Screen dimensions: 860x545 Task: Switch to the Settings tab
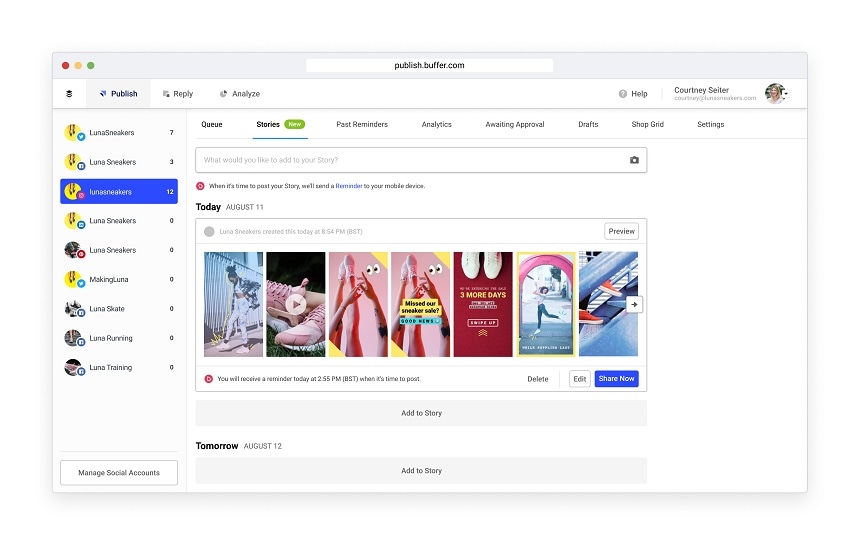tap(711, 124)
